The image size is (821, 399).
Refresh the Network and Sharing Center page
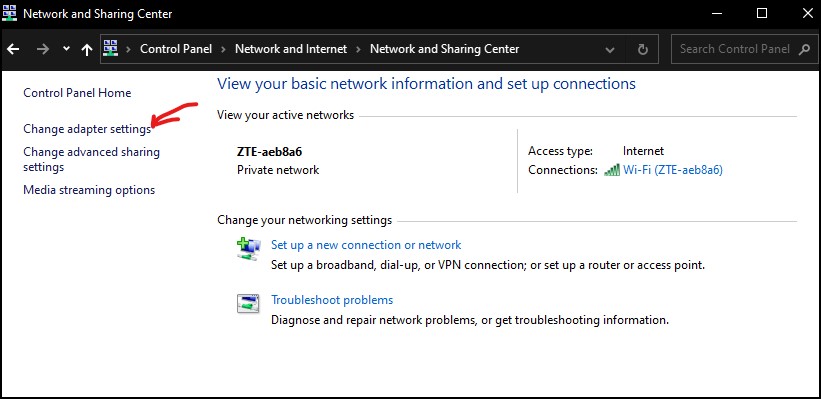(642, 50)
